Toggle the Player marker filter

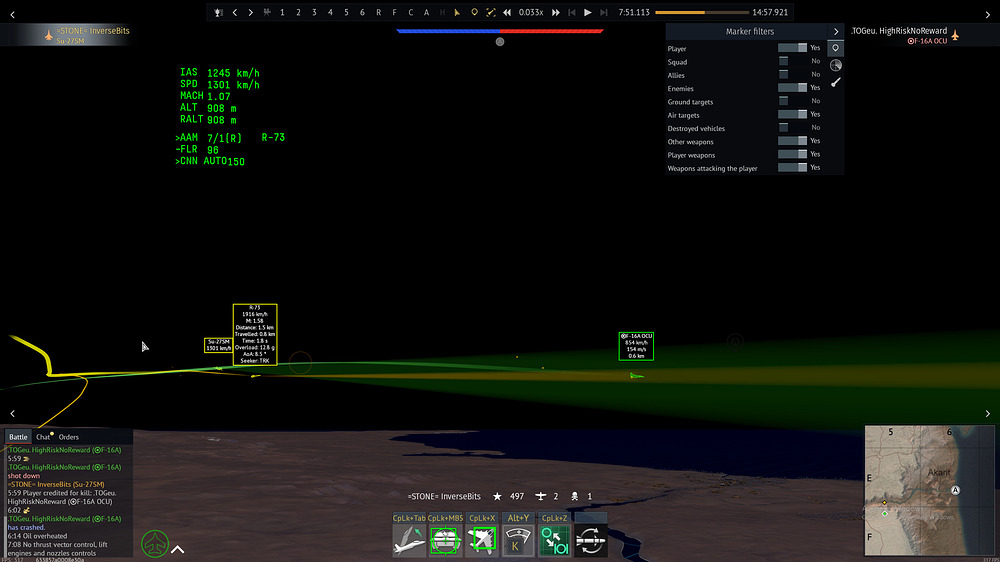[792, 48]
